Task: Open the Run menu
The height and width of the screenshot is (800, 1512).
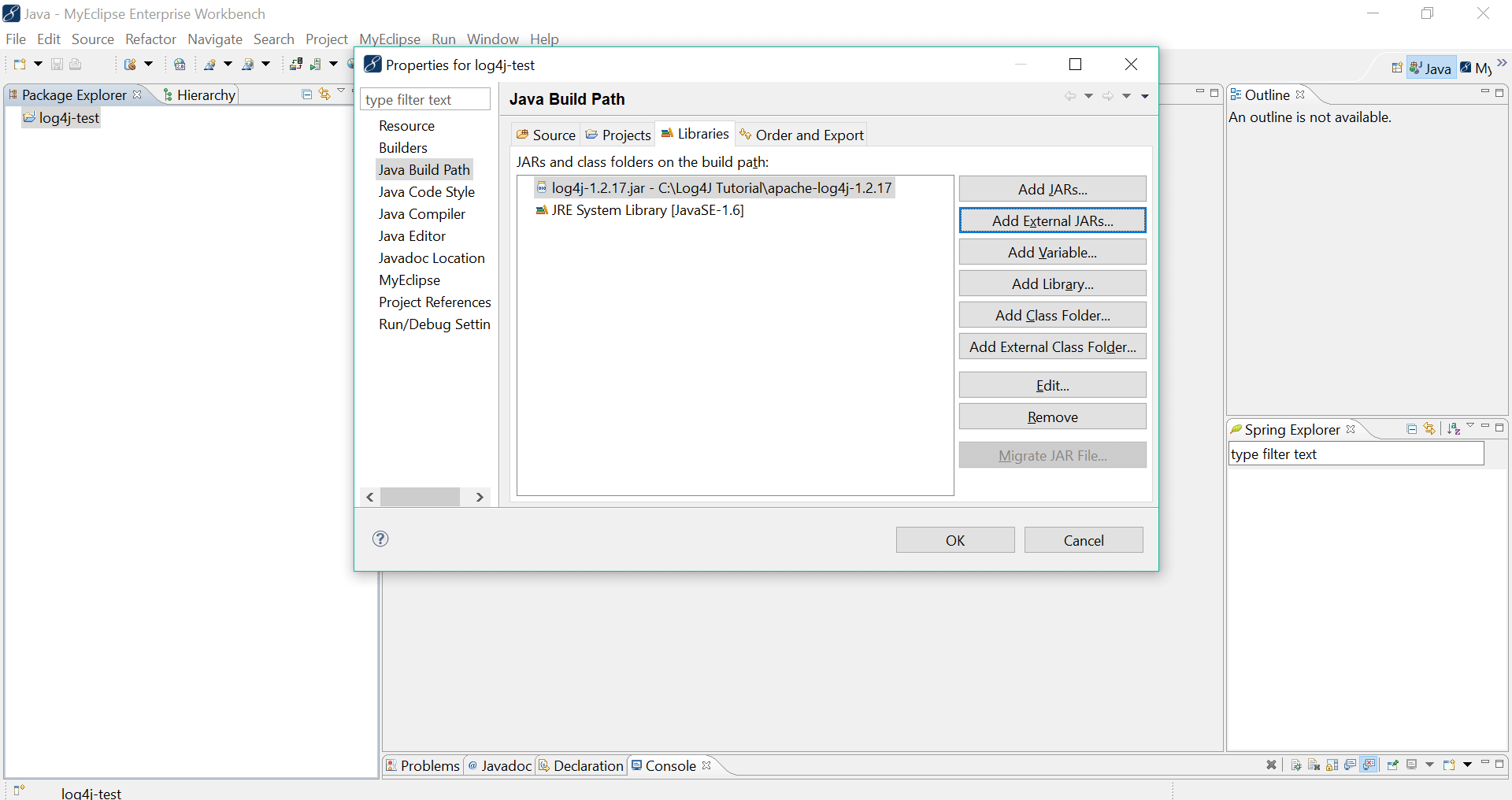Action: (443, 39)
